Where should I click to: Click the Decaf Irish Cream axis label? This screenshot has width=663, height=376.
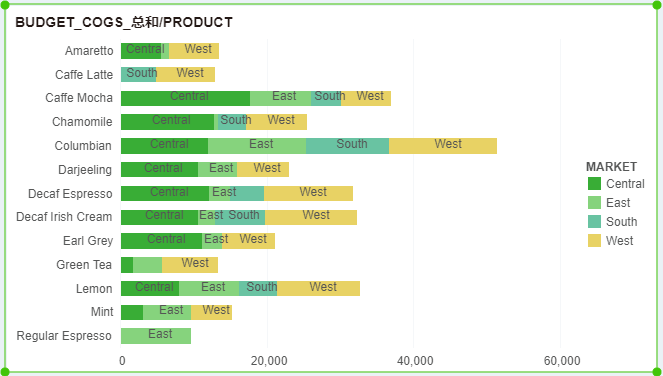[64, 217]
